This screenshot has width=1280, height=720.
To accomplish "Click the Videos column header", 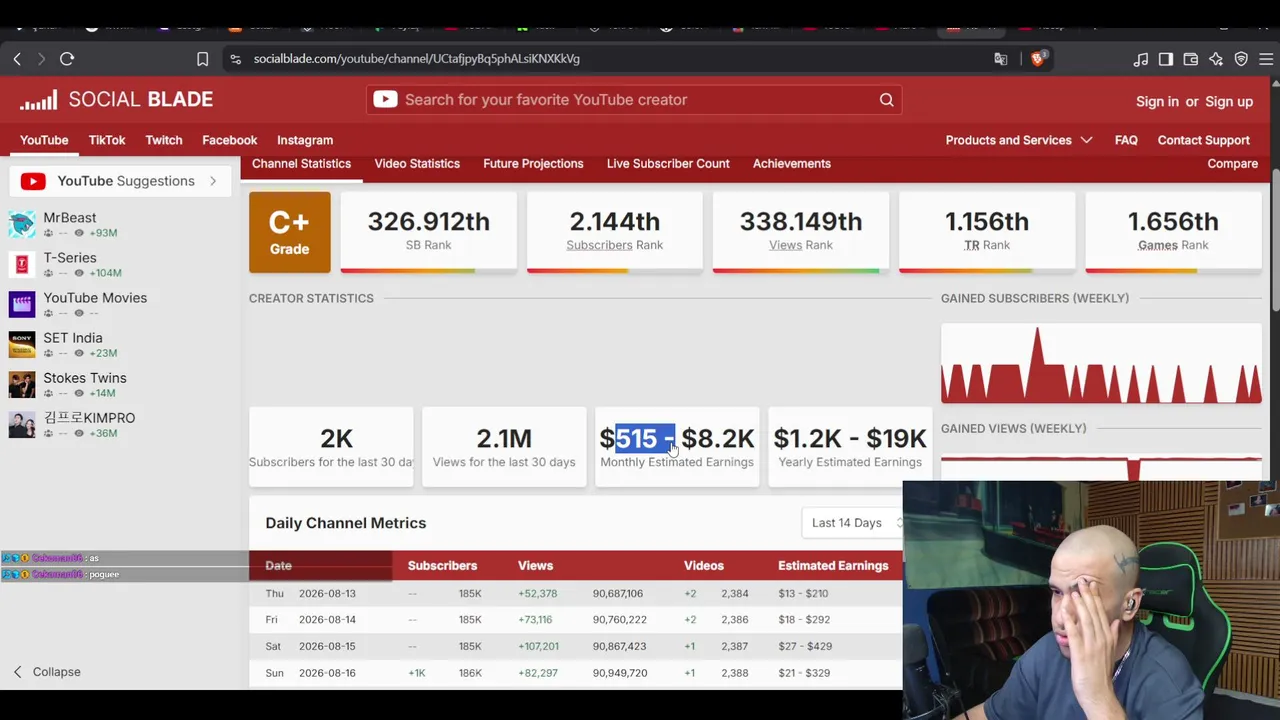I will 704,566.
